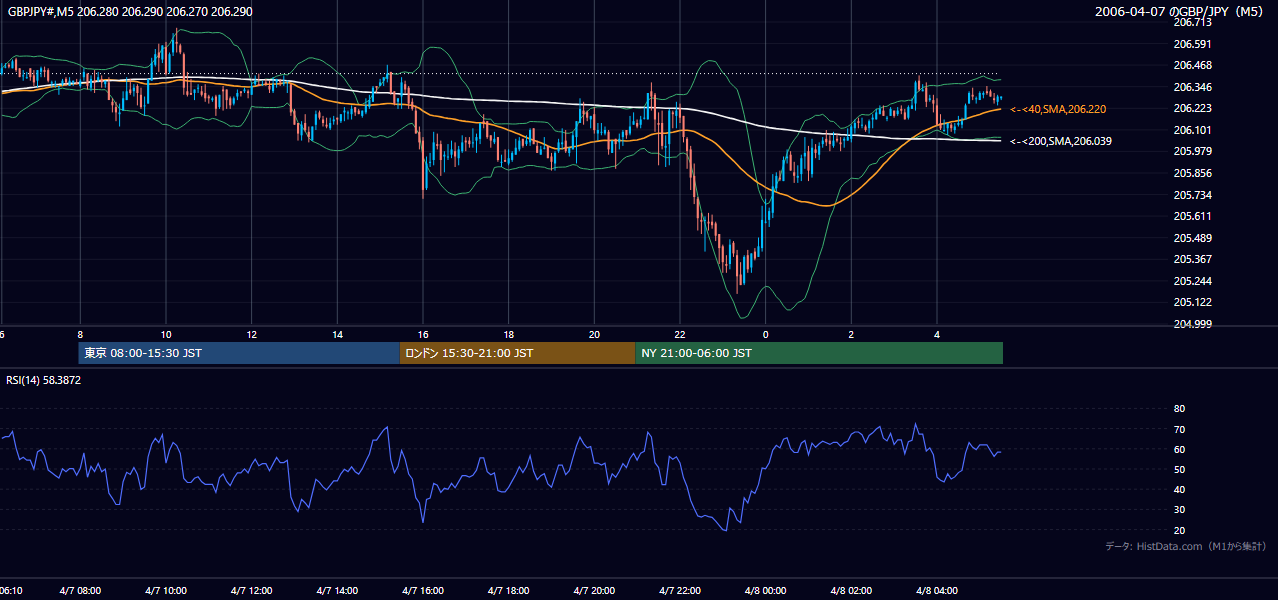Click the HistData.com data source credit

click(1186, 546)
